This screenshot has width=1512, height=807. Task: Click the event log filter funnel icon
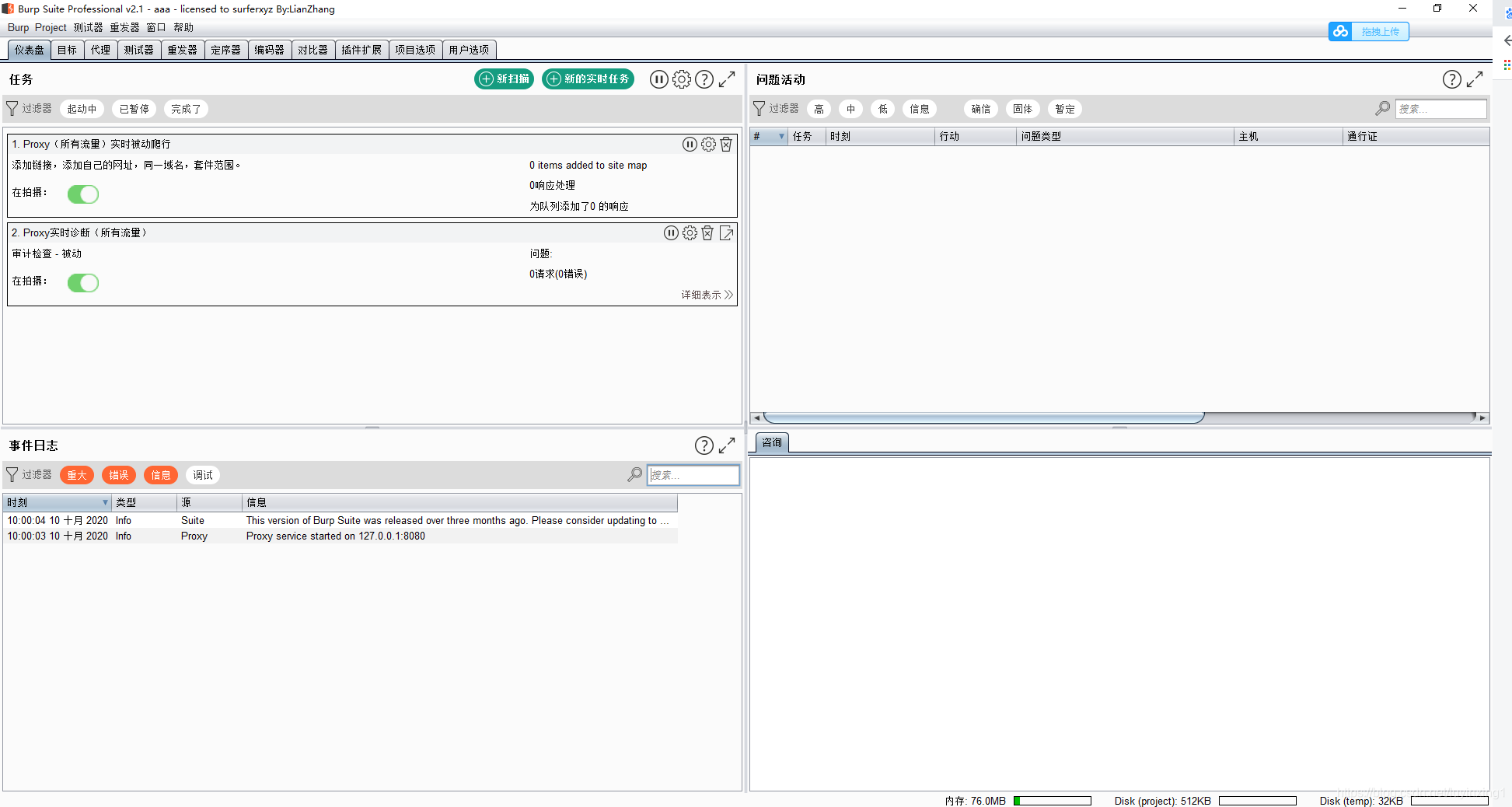12,475
